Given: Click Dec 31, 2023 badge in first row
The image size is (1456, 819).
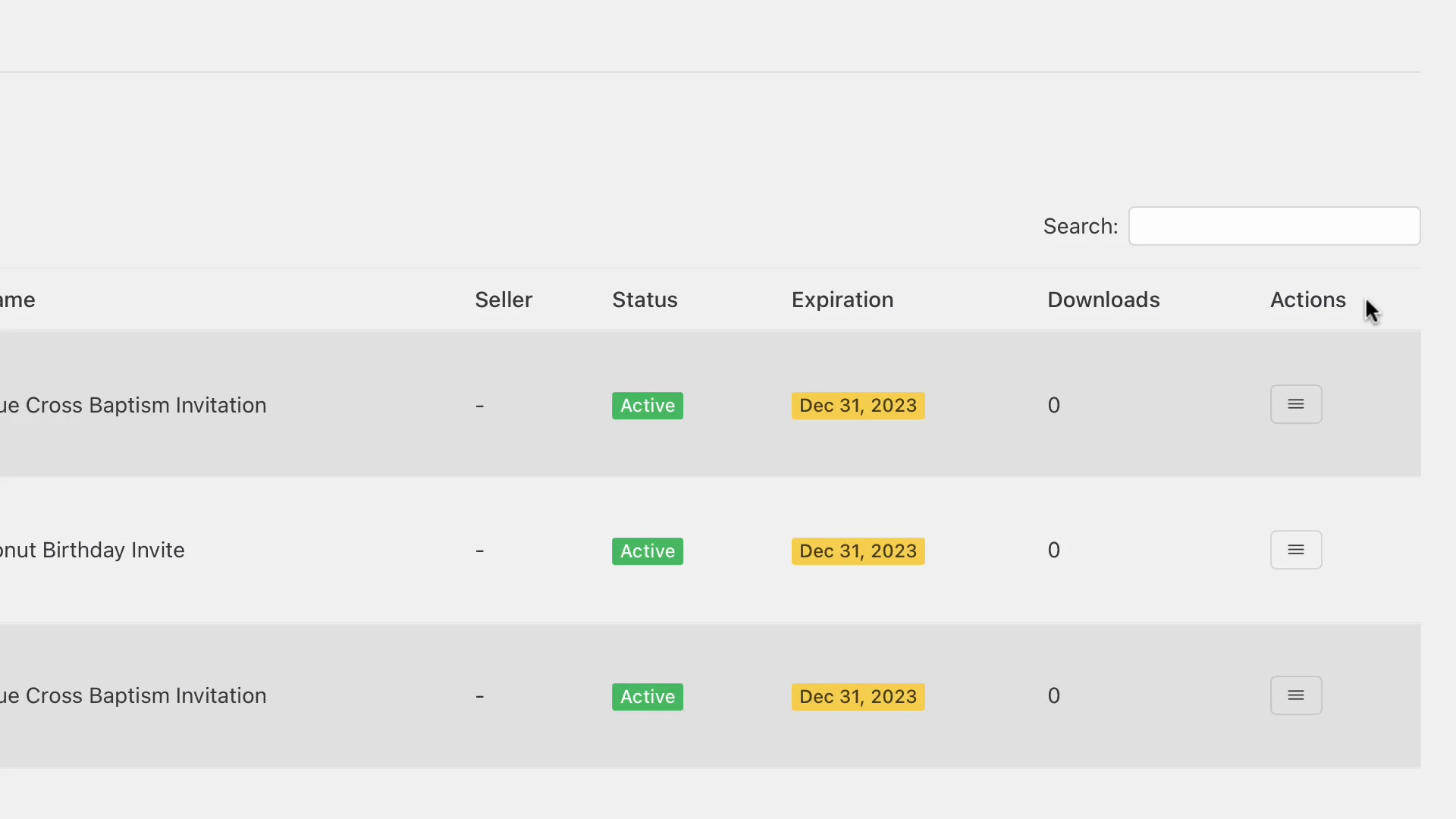Looking at the screenshot, I should [857, 406].
